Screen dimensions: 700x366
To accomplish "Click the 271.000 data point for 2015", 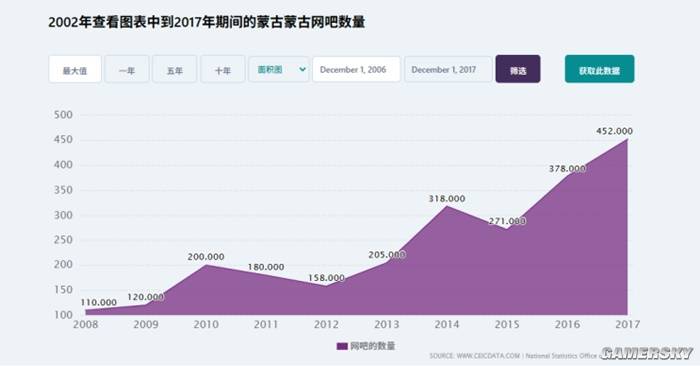I will pos(507,229).
